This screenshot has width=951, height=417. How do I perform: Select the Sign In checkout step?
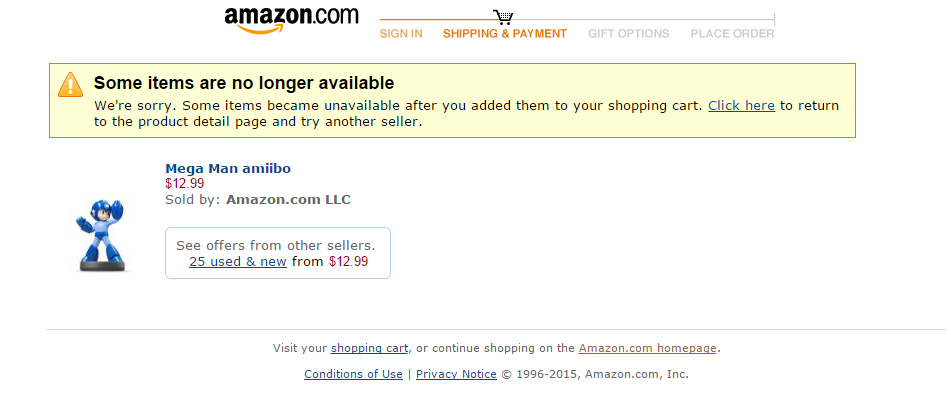401,34
